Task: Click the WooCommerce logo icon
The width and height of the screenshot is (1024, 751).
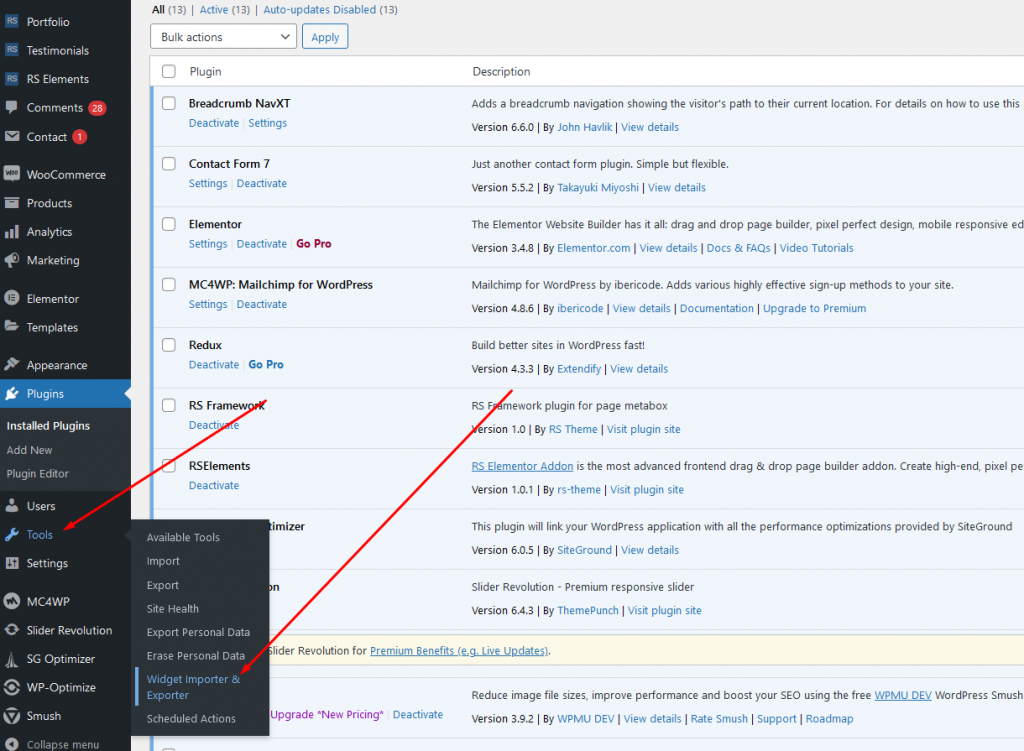Action: [12, 174]
